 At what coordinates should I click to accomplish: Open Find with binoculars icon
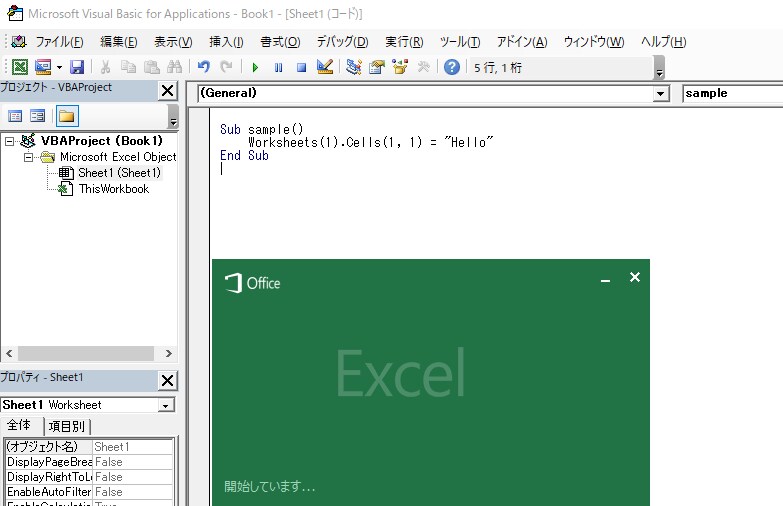coord(174,67)
